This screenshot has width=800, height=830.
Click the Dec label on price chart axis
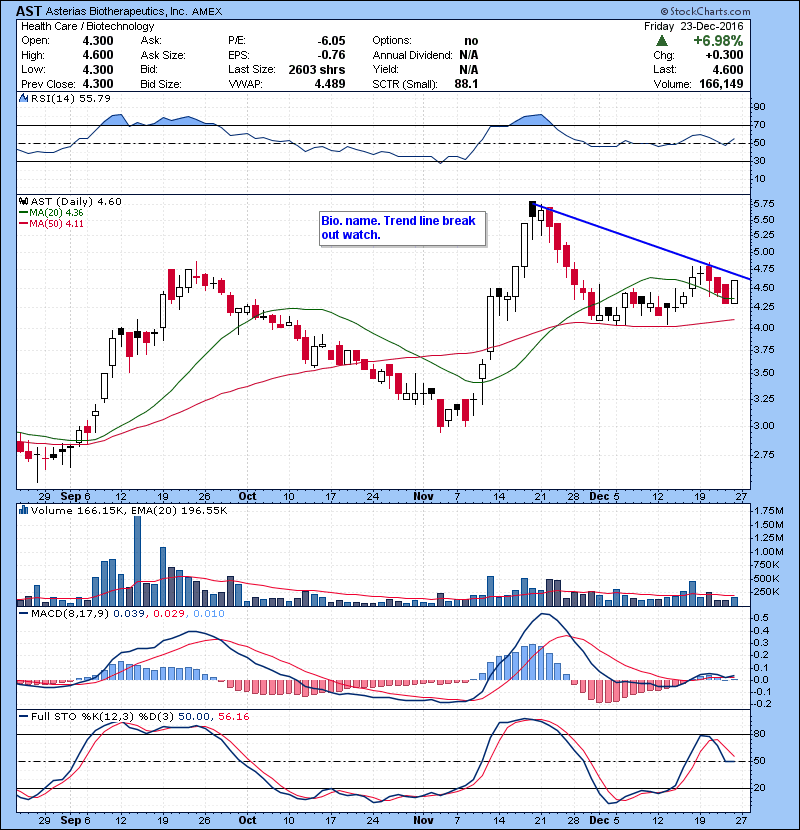[x=599, y=497]
